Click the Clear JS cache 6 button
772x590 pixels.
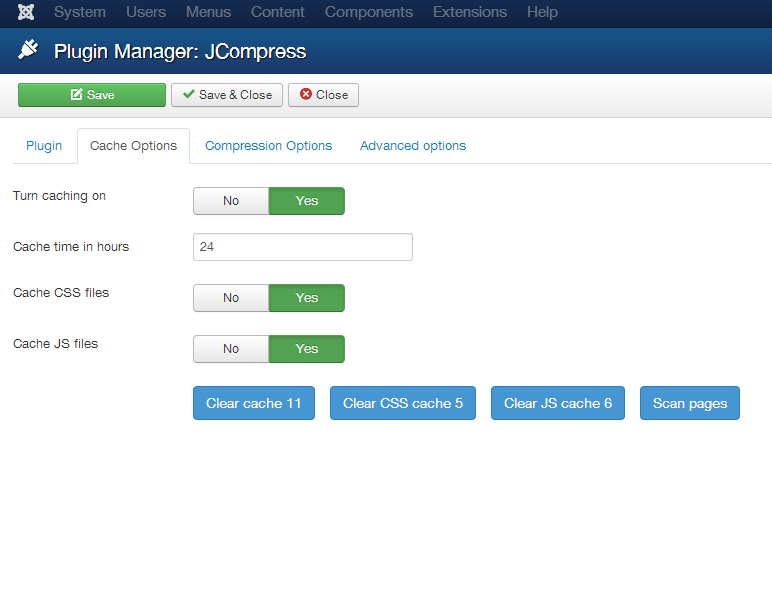[558, 403]
